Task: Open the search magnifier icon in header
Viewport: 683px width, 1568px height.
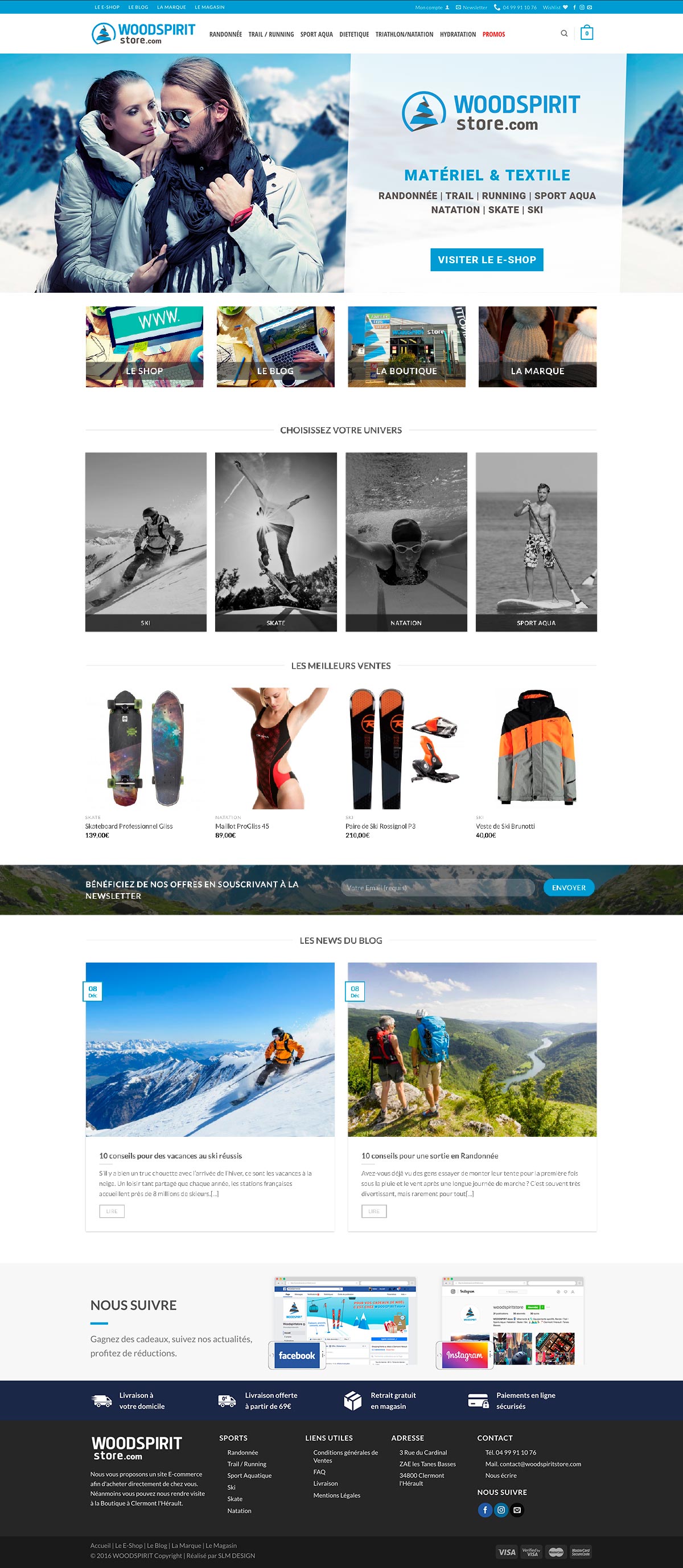Action: pyautogui.click(x=564, y=34)
